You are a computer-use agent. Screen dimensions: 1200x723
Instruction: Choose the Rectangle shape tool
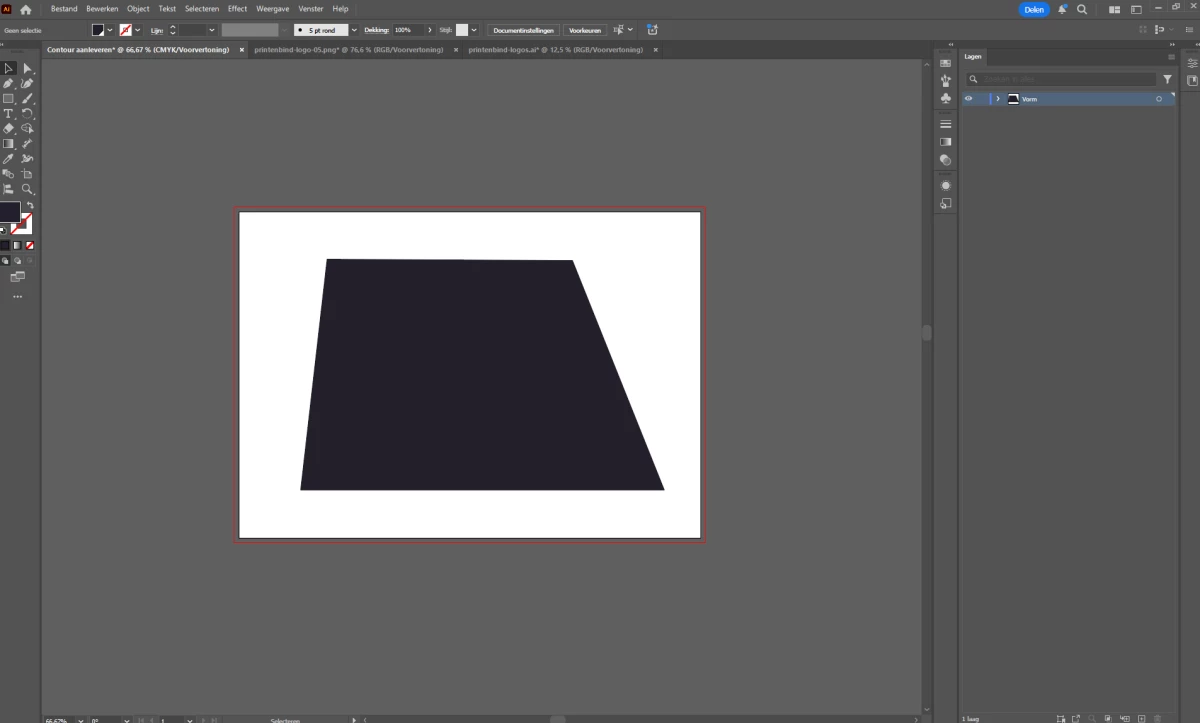pyautogui.click(x=8, y=99)
